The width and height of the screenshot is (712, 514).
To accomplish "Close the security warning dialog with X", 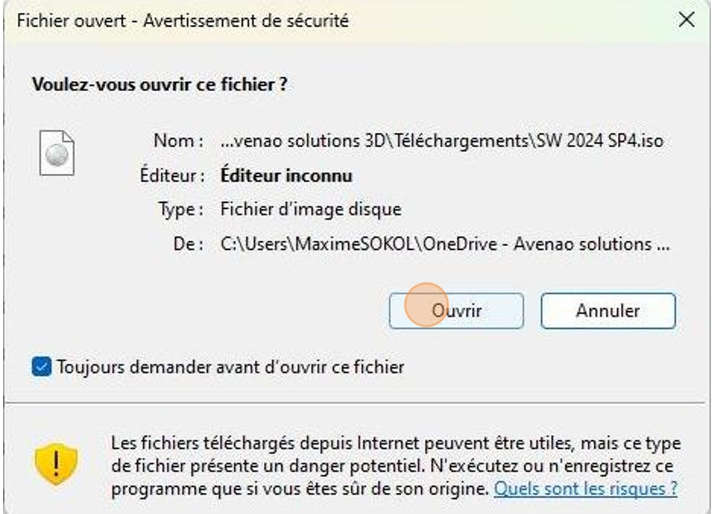I will 686,20.
